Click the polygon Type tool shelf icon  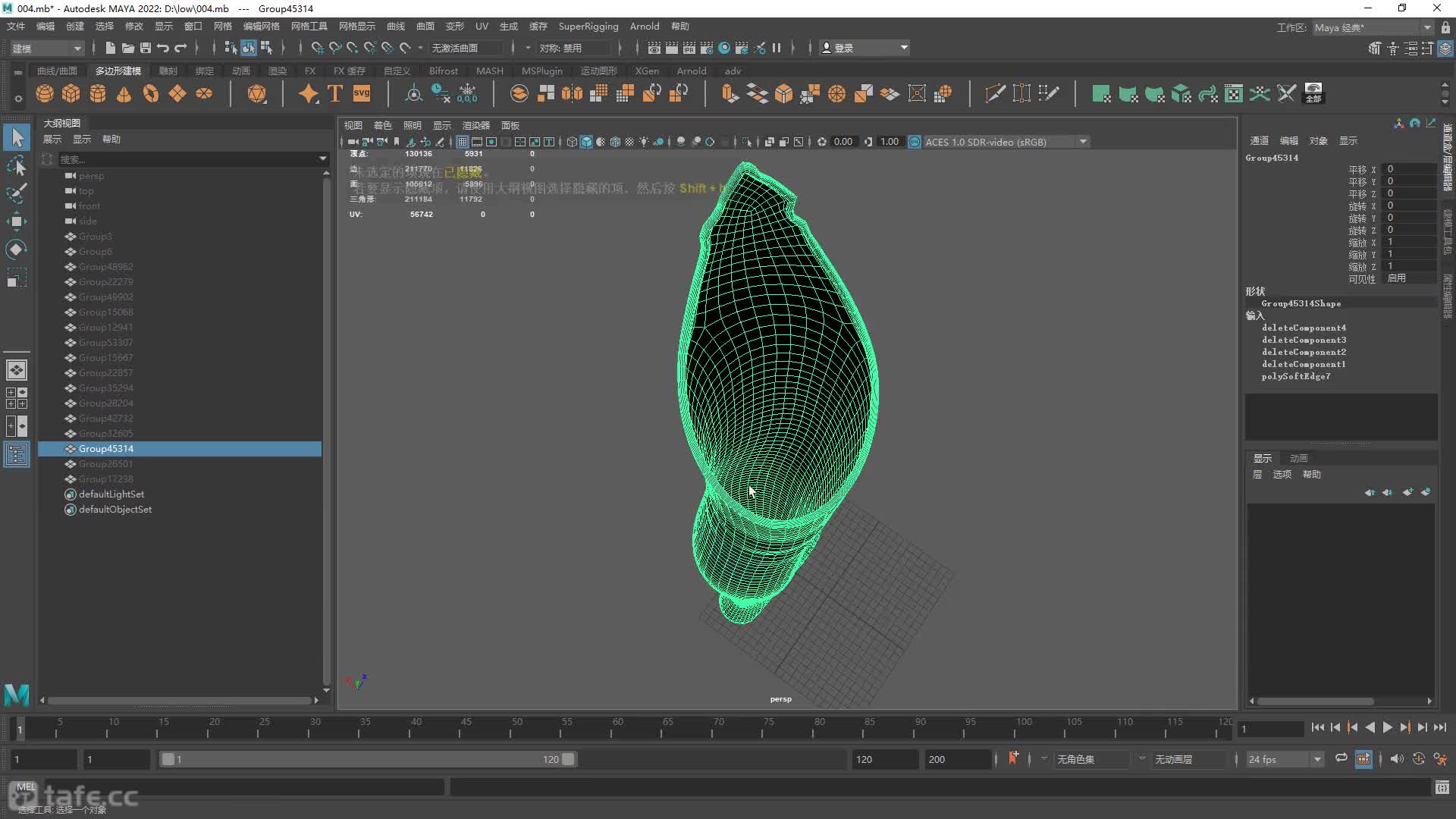pos(335,93)
